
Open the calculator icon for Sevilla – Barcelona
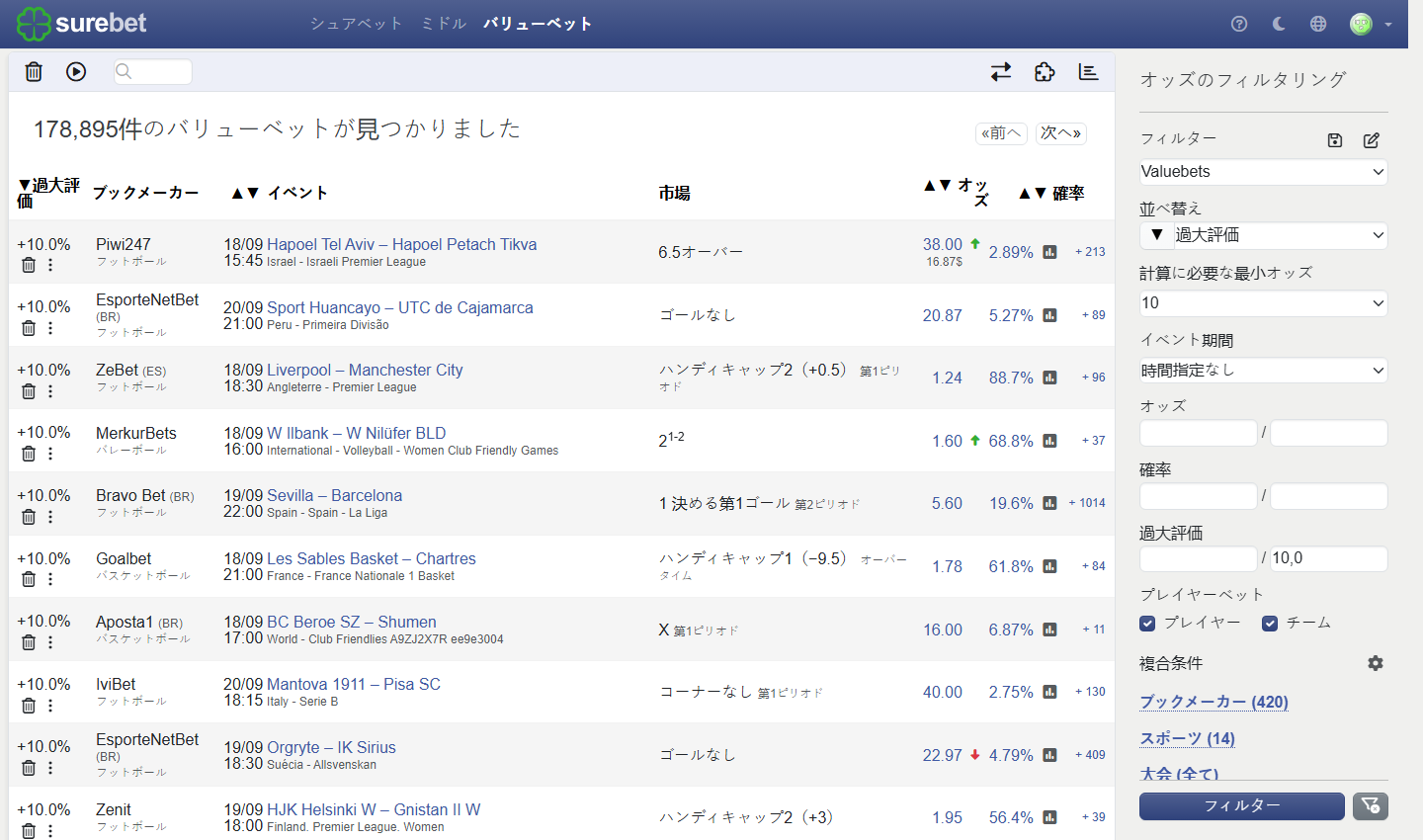(1049, 504)
